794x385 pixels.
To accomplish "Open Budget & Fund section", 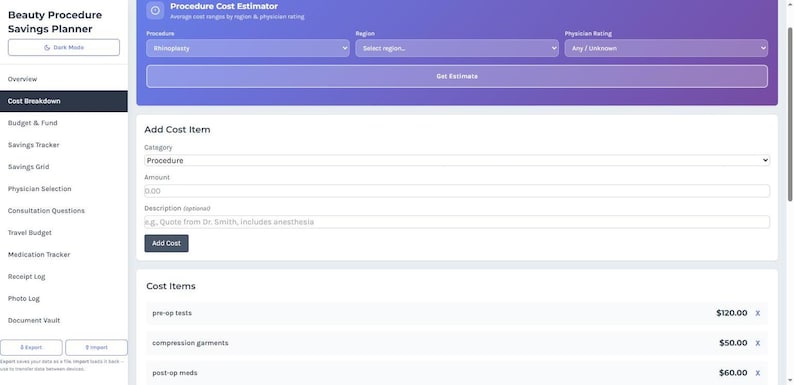I will click(64, 123).
